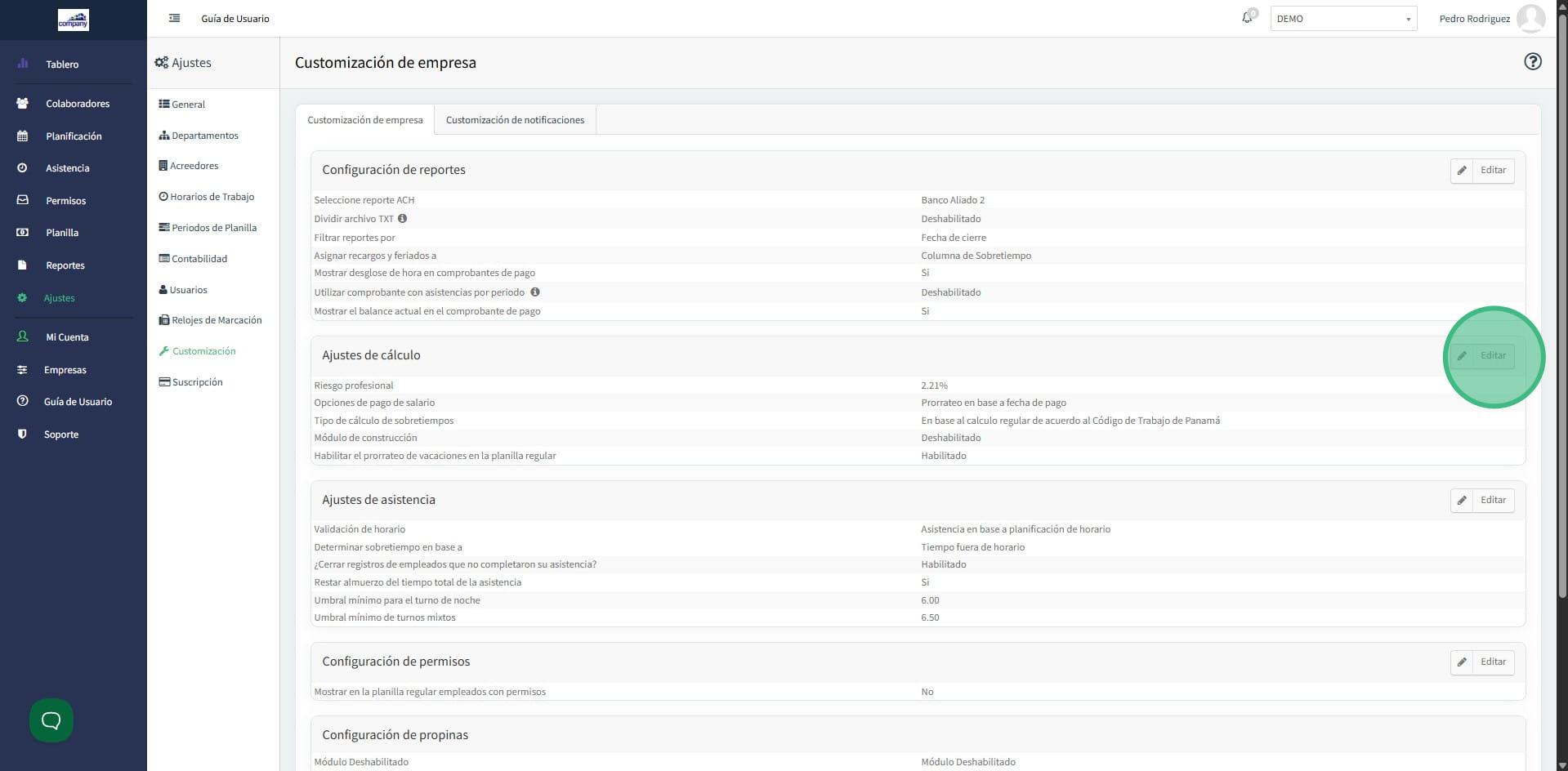Toggle the sidebar menu hamburger icon
Viewport: 1568px width, 771px height.
point(174,18)
